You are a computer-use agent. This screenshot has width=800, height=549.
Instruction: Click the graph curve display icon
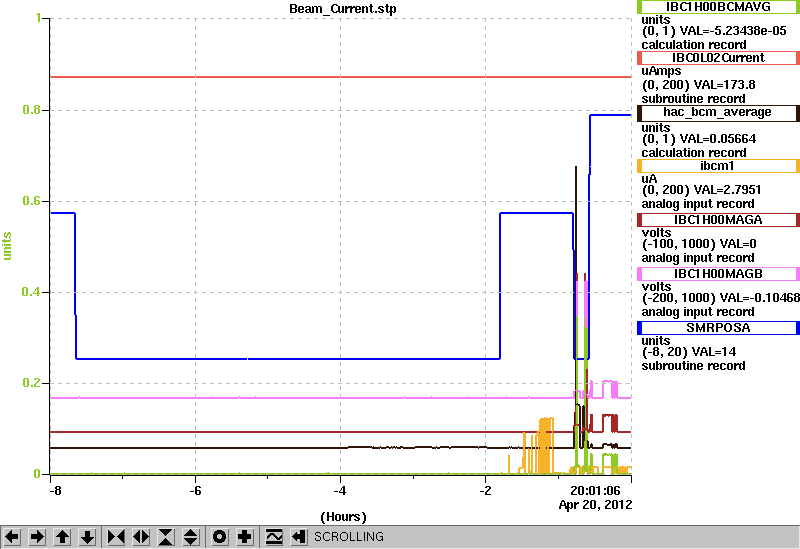click(274, 537)
